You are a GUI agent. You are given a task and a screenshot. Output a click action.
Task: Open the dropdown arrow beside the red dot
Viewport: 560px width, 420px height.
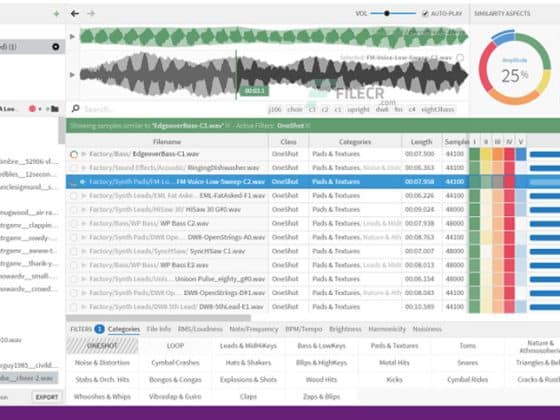(x=40, y=109)
